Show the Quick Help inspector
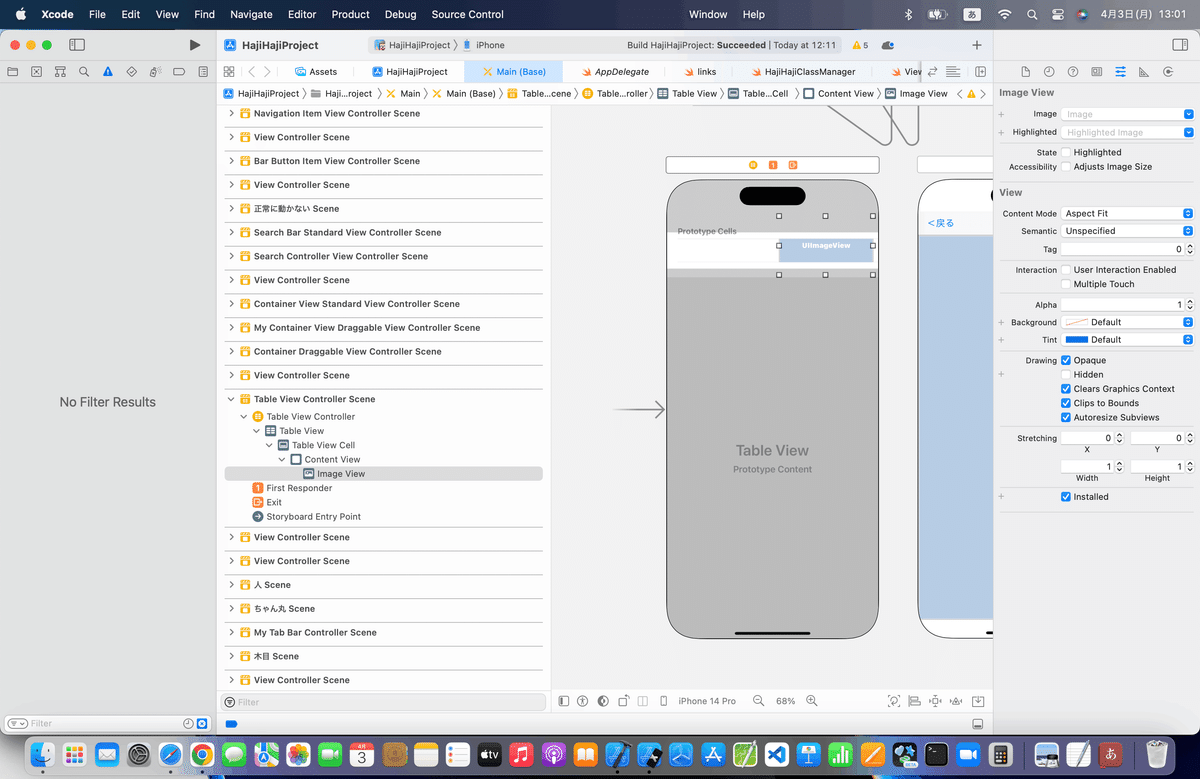 [1073, 72]
